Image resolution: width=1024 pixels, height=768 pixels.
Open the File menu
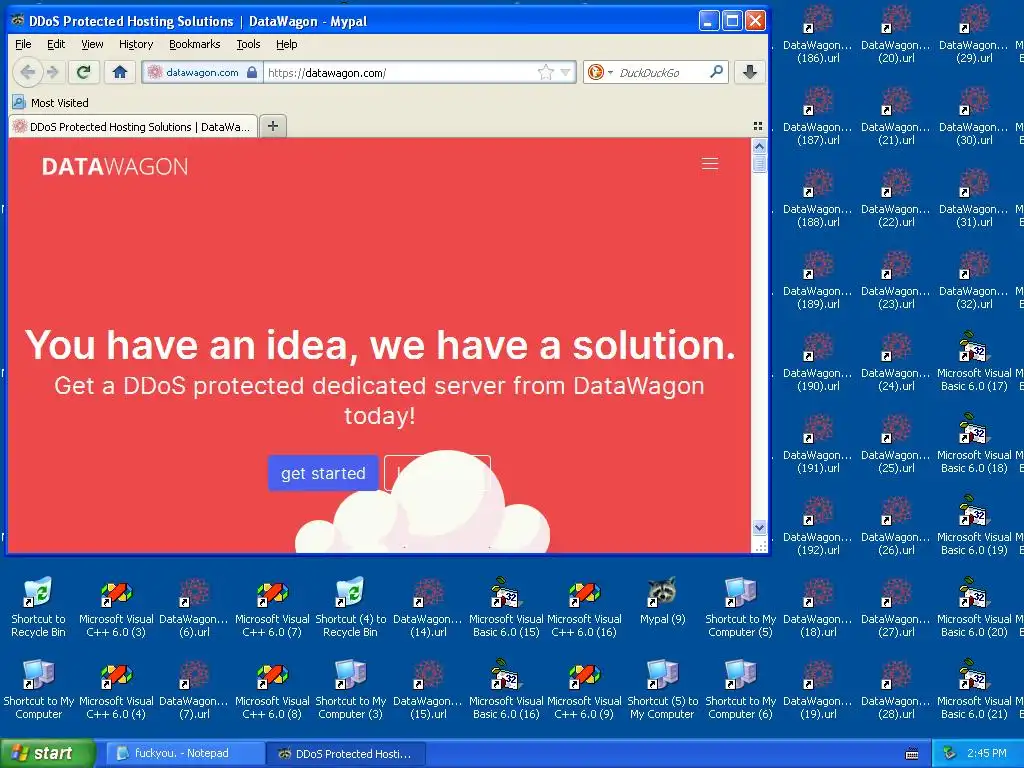tap(23, 44)
